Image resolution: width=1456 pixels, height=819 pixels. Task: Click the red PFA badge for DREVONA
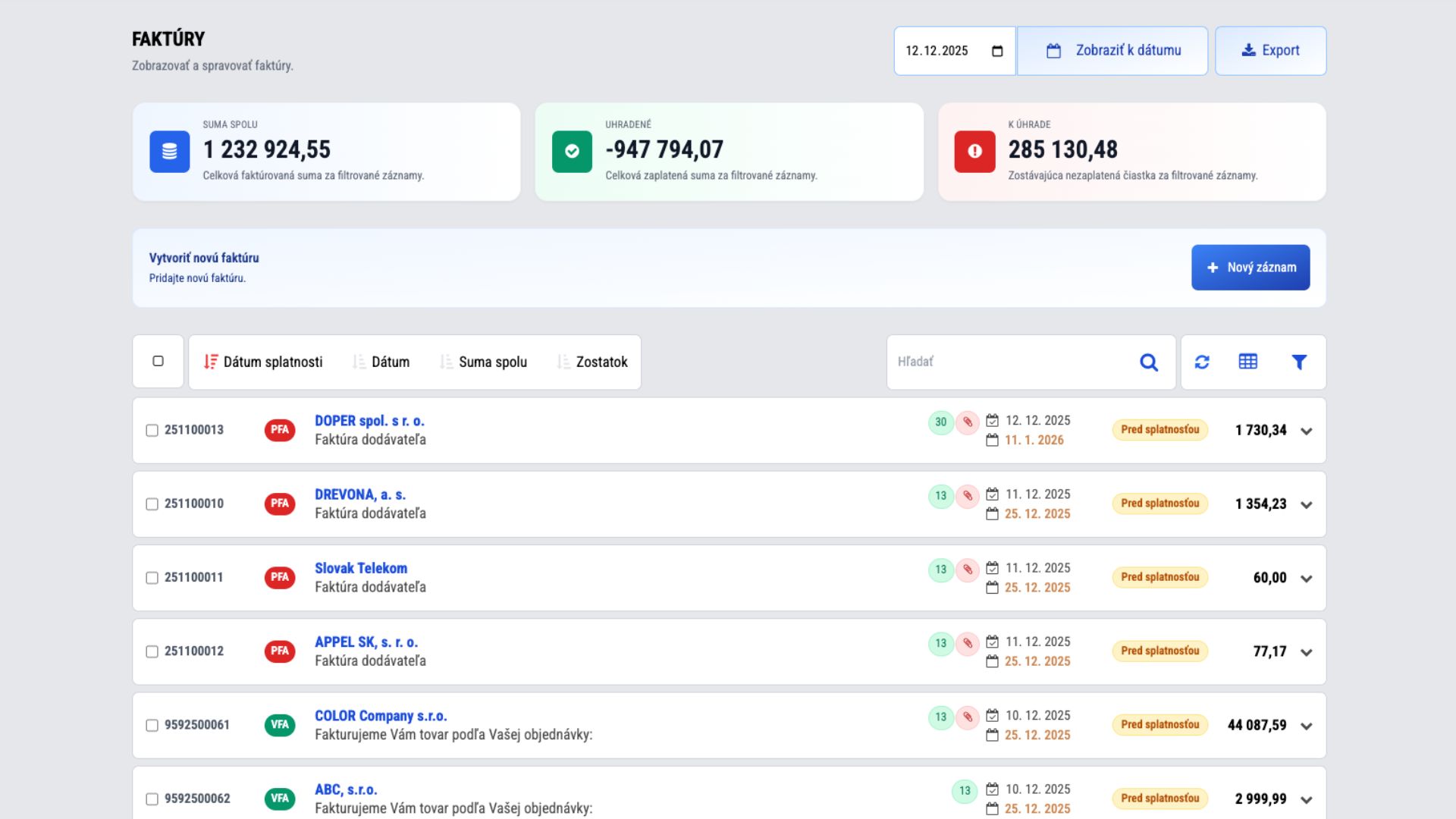(x=280, y=504)
